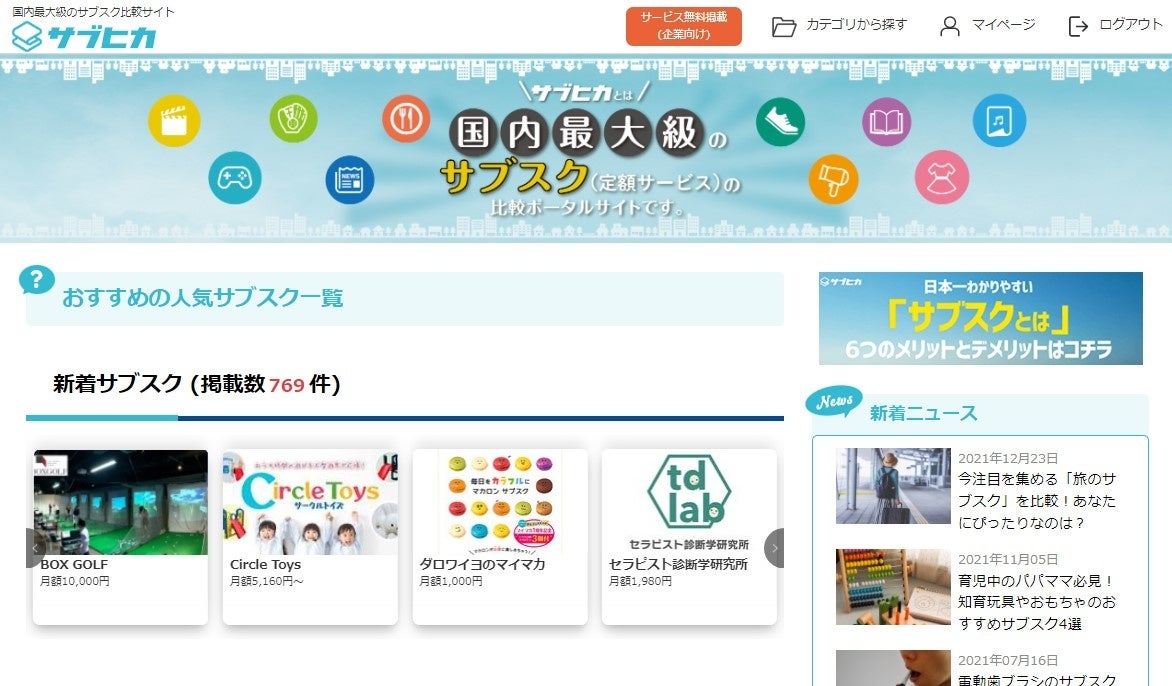Click the Circle Toys title text

click(x=265, y=564)
